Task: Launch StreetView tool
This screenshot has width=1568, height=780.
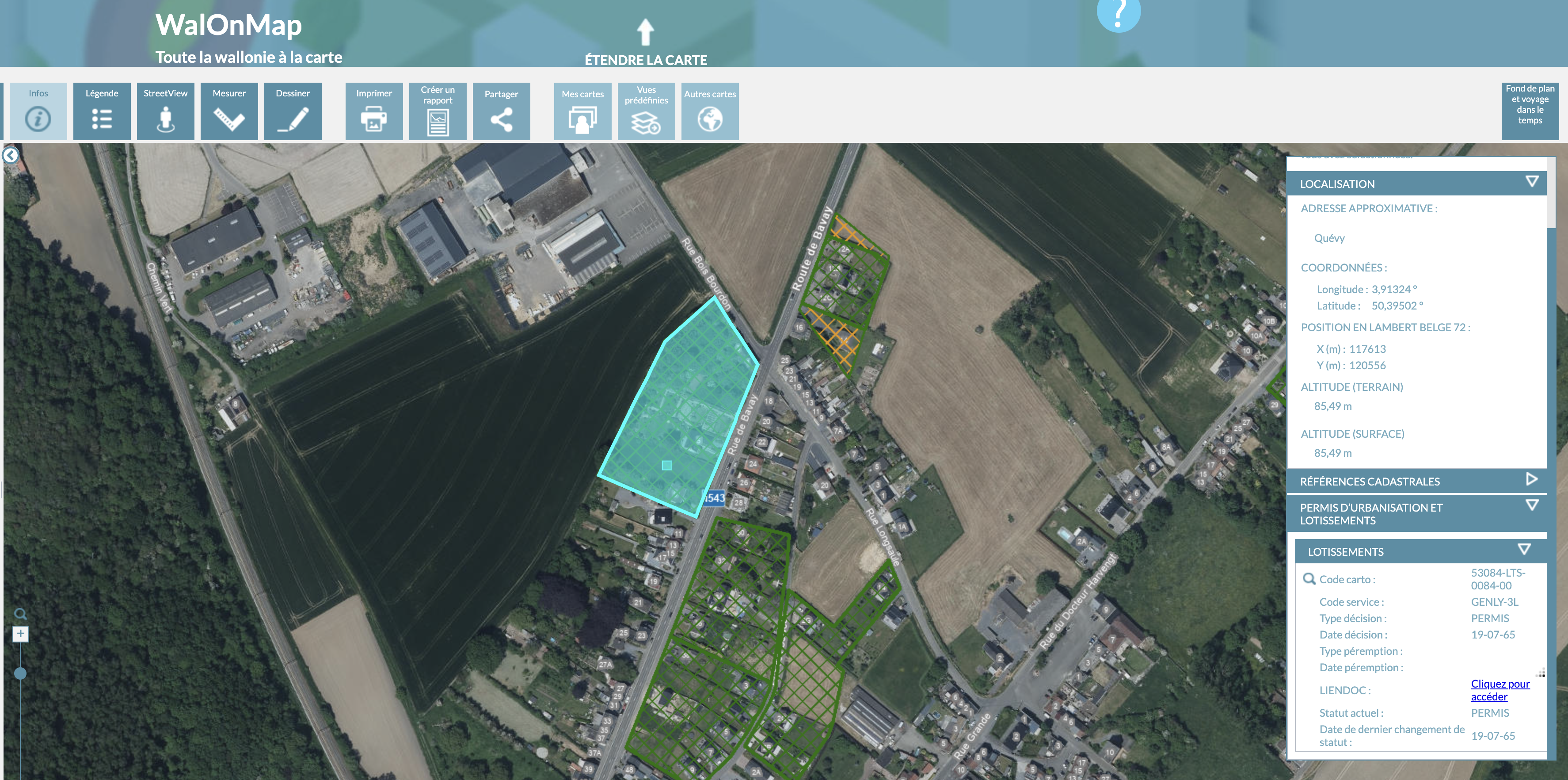Action: [166, 111]
